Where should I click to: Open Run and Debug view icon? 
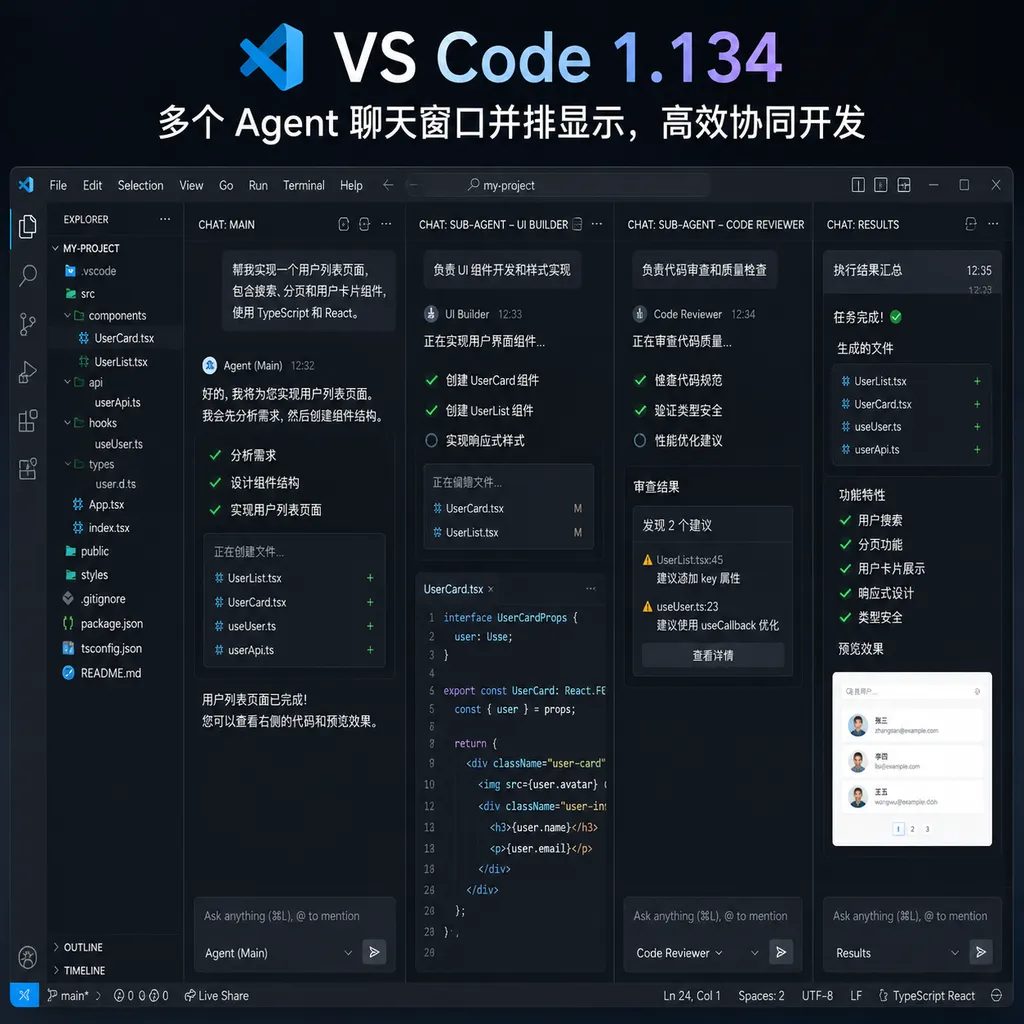point(27,372)
